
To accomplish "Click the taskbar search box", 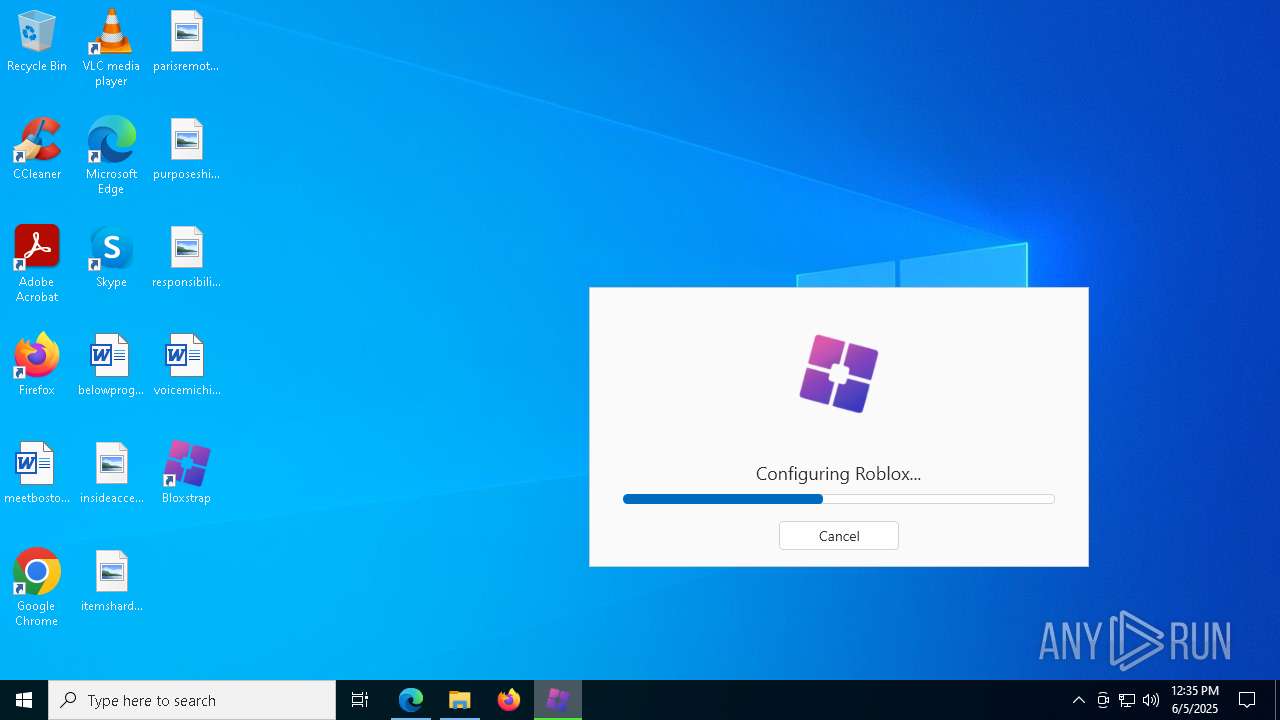I will (x=192, y=700).
